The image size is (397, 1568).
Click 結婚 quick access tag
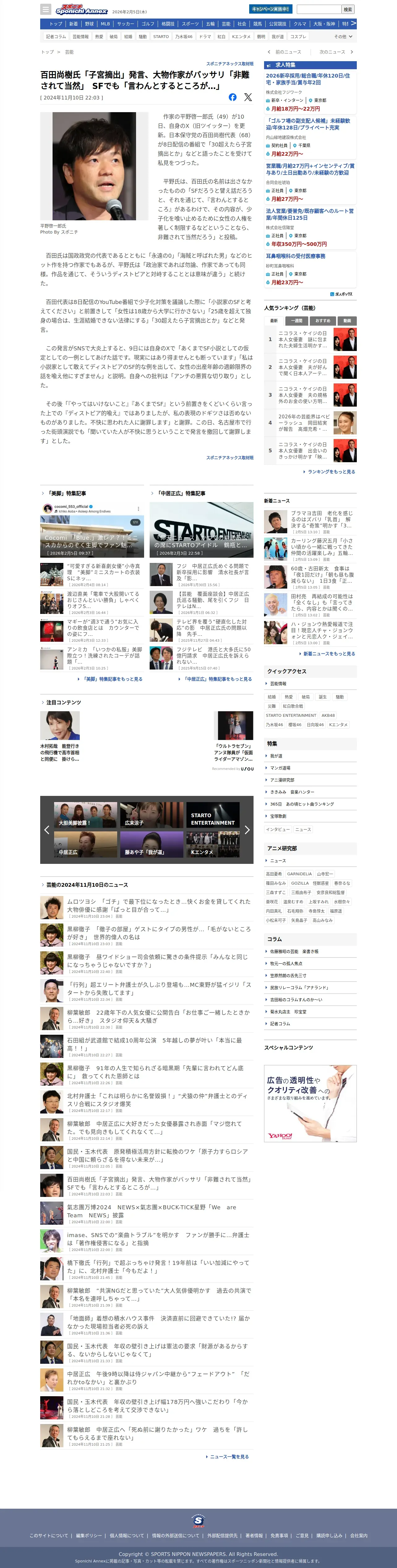(x=271, y=697)
